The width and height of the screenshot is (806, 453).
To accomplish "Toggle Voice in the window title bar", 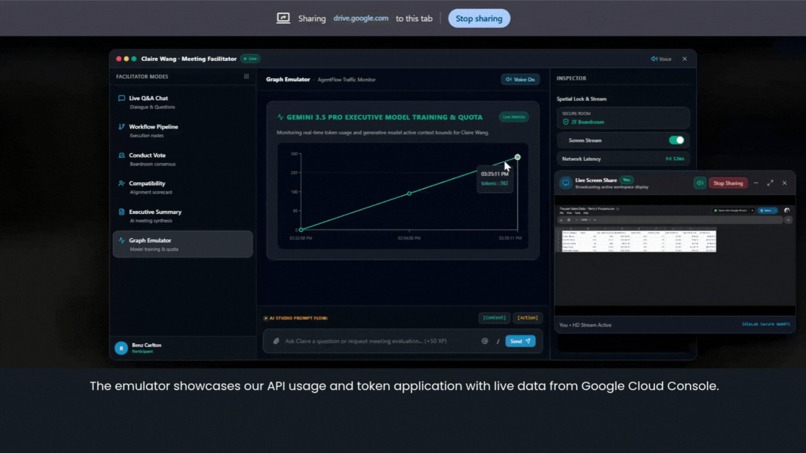I will [x=661, y=59].
